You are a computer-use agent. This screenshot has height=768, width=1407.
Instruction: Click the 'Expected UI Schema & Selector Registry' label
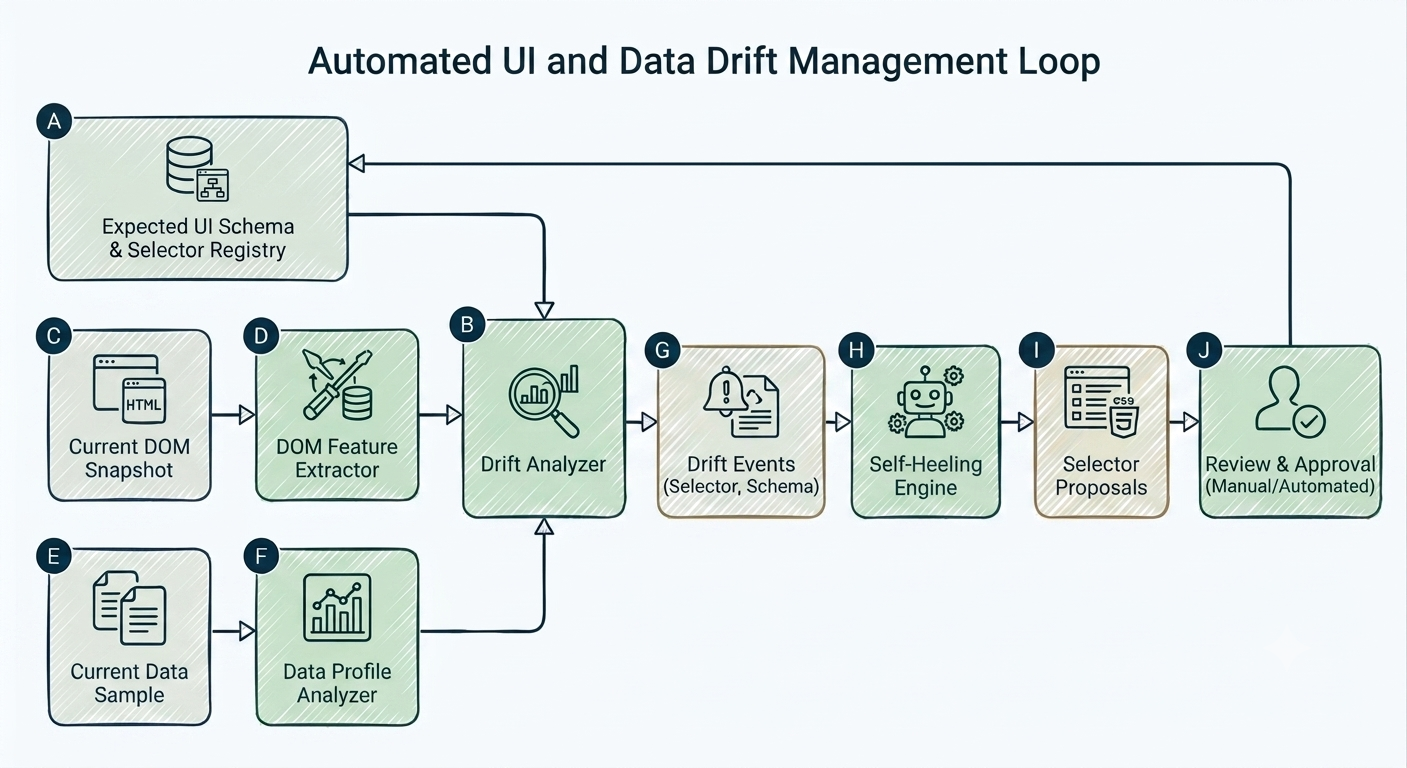[198, 238]
